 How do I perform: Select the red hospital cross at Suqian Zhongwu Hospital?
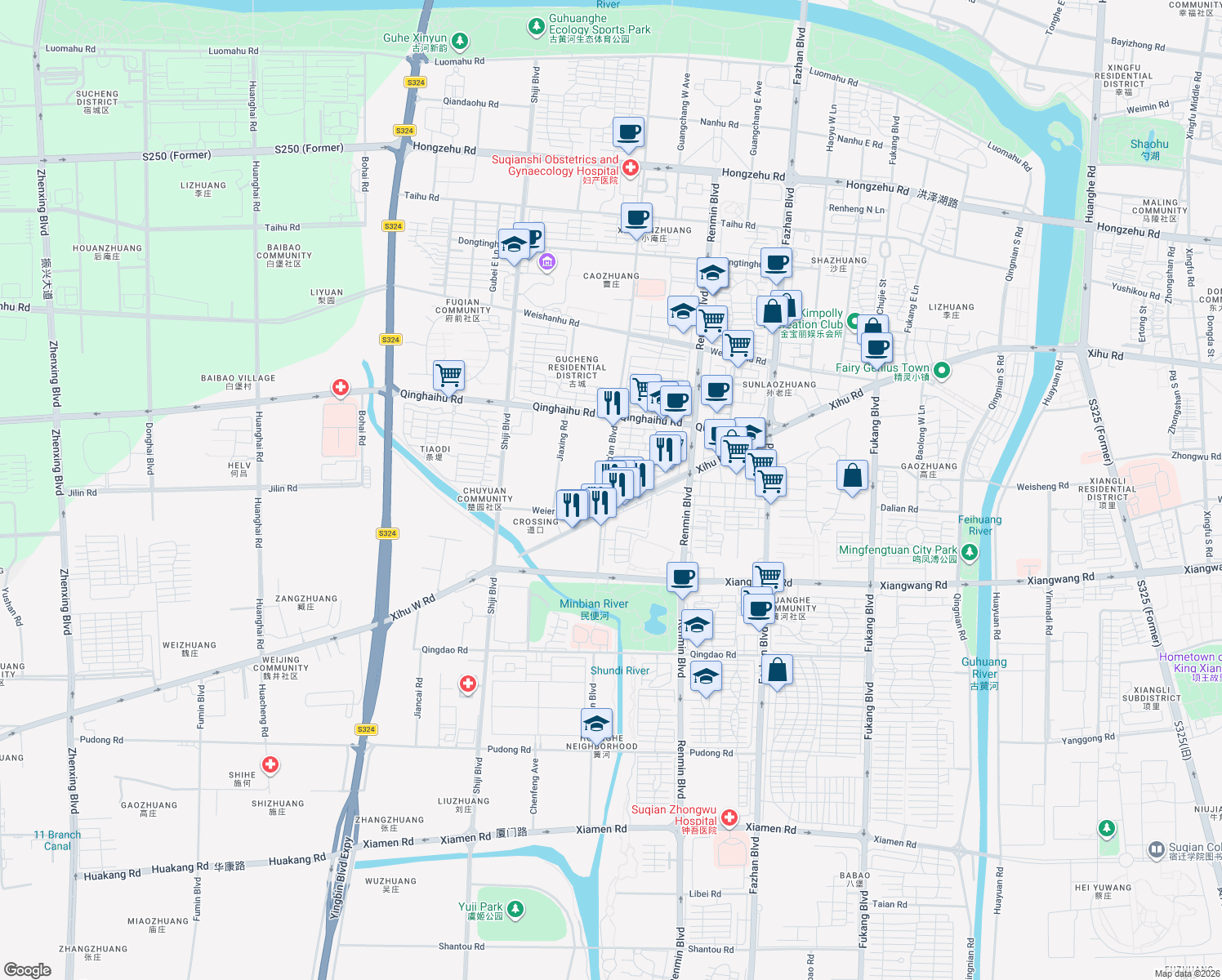(x=728, y=817)
